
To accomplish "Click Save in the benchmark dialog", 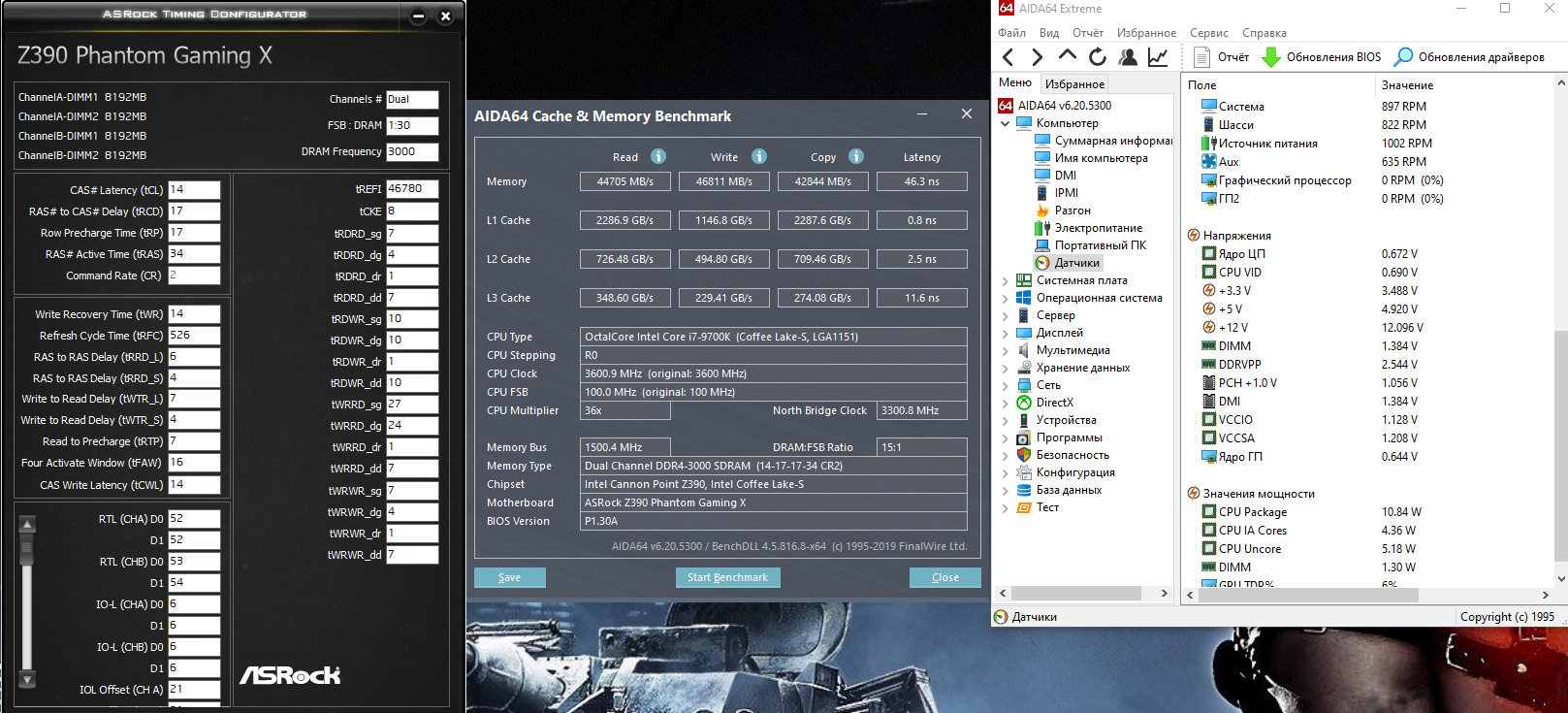I will point(509,577).
